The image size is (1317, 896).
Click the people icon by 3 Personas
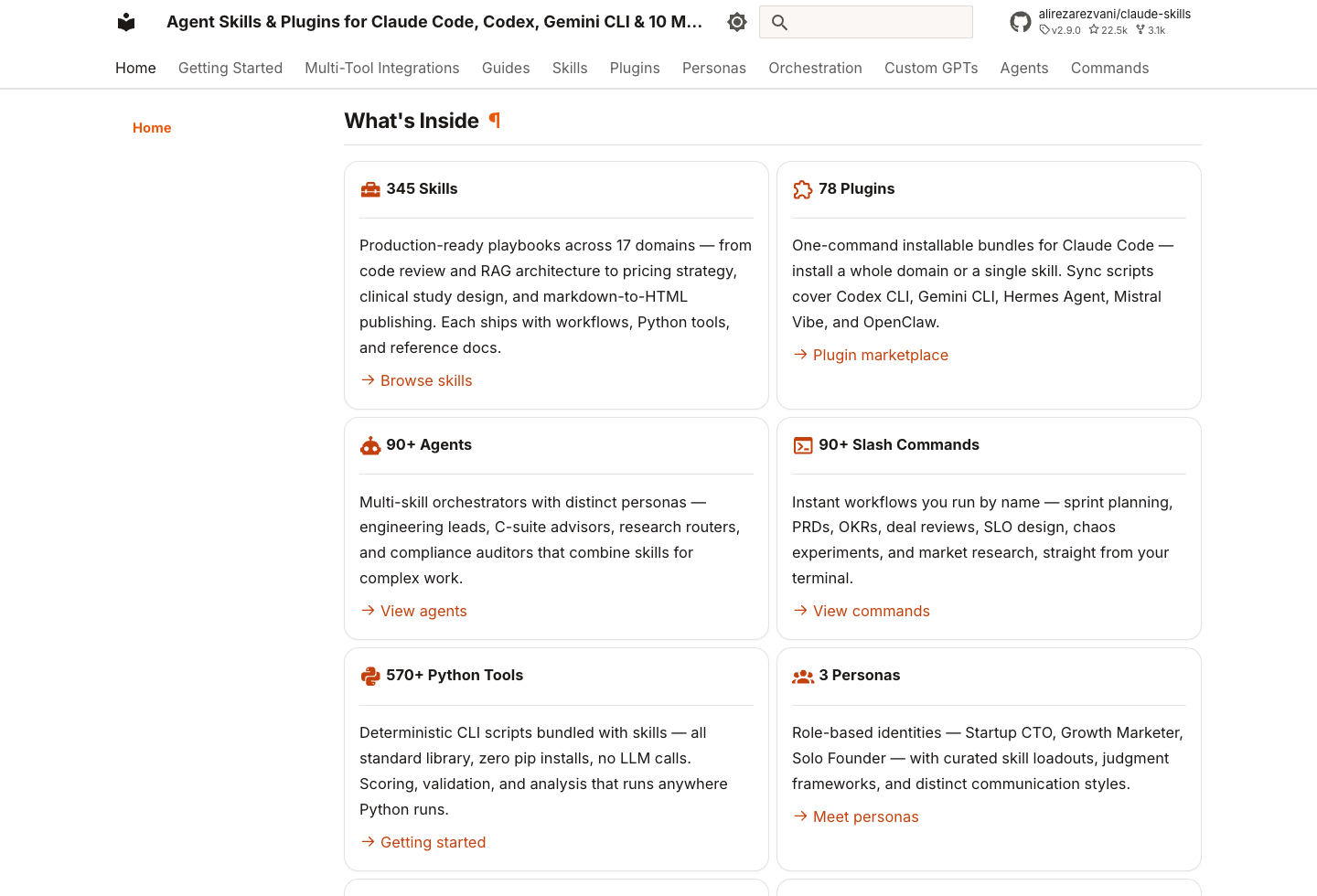click(x=803, y=676)
